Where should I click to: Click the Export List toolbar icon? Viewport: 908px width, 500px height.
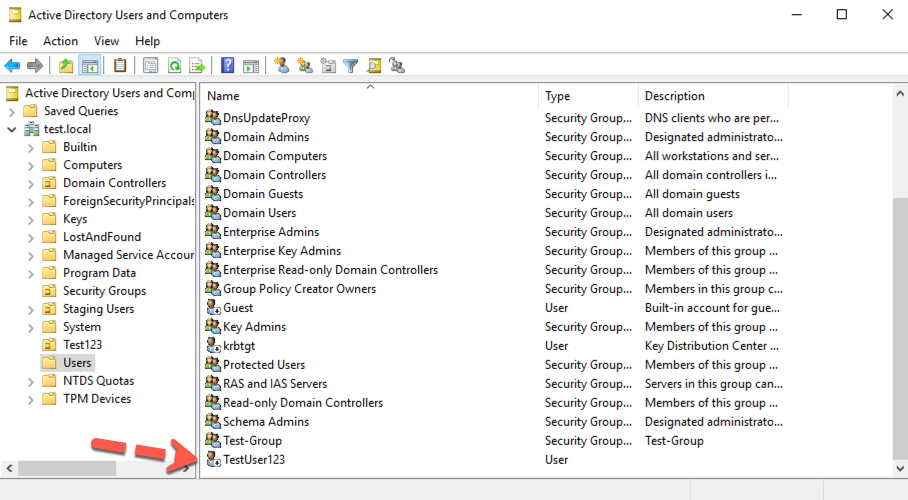coord(197,65)
